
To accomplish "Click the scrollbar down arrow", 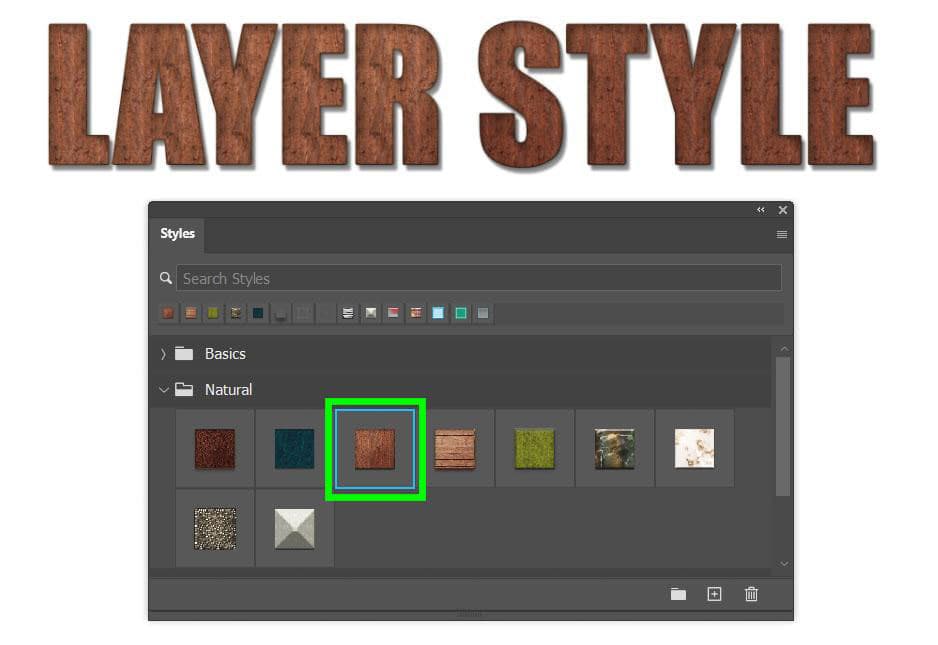I will click(784, 564).
